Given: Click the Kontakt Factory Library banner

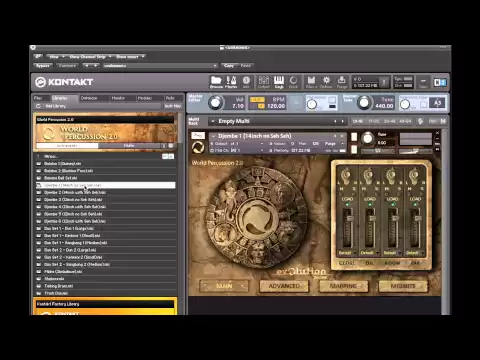Looking at the screenshot, I should 105,307.
